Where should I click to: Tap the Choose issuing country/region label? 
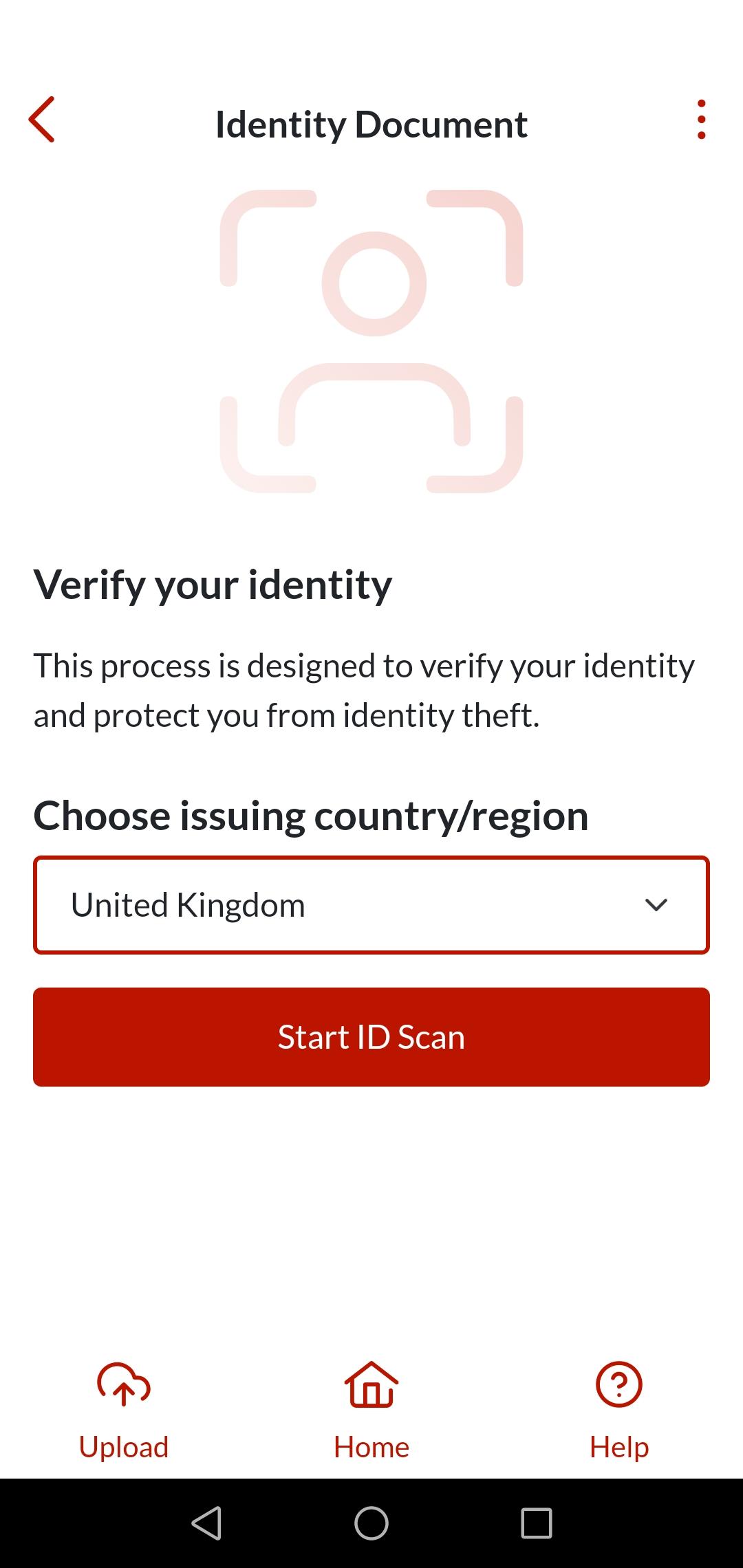coord(311,816)
